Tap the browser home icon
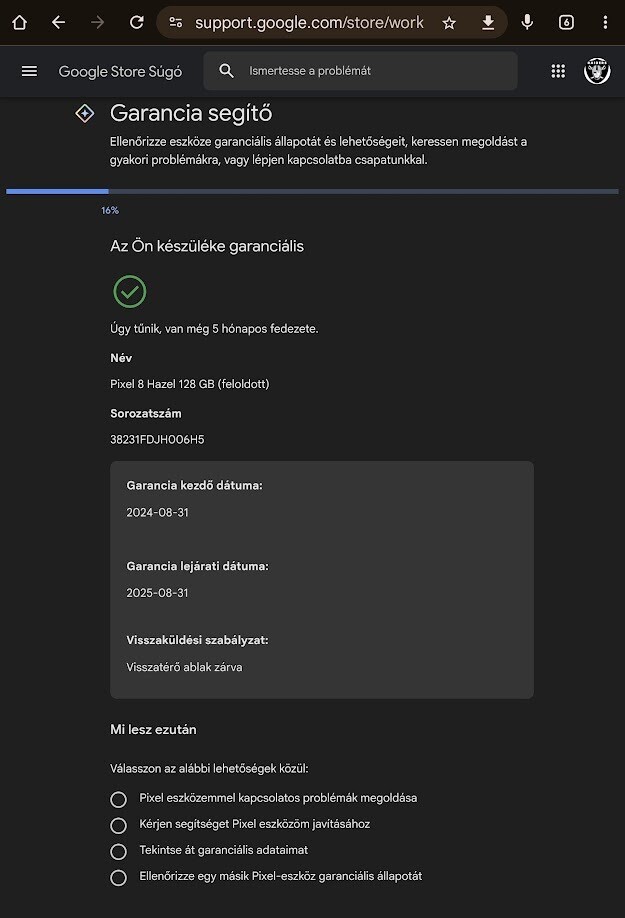Viewport: 625px width, 918px height. (x=19, y=22)
